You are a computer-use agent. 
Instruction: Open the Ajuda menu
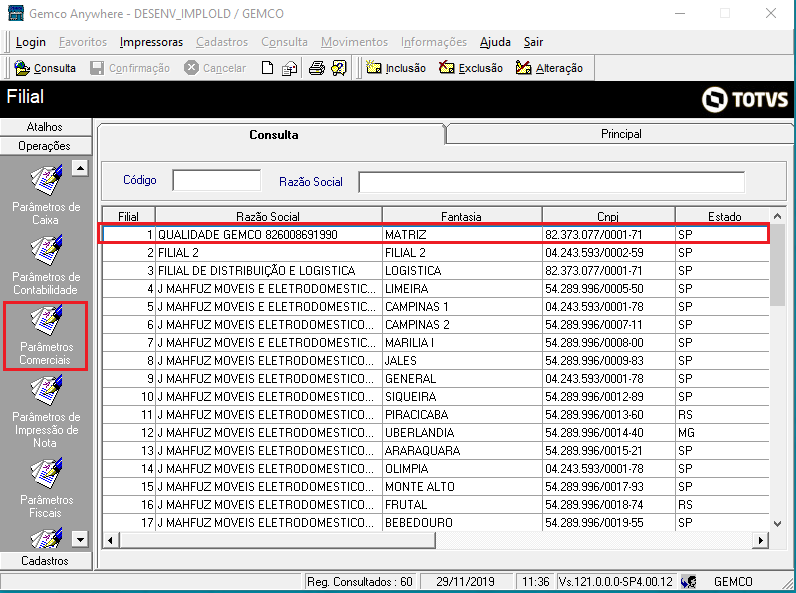495,42
